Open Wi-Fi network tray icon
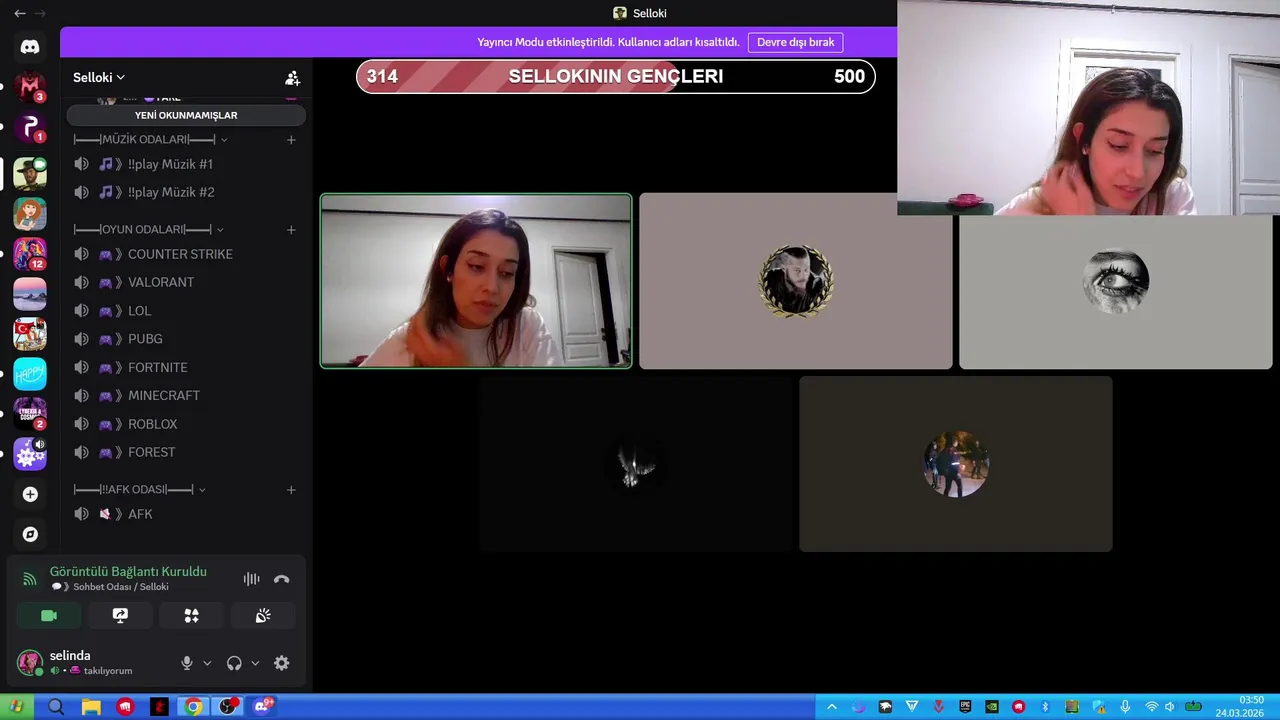Viewport: 1280px width, 720px height. (x=1151, y=707)
